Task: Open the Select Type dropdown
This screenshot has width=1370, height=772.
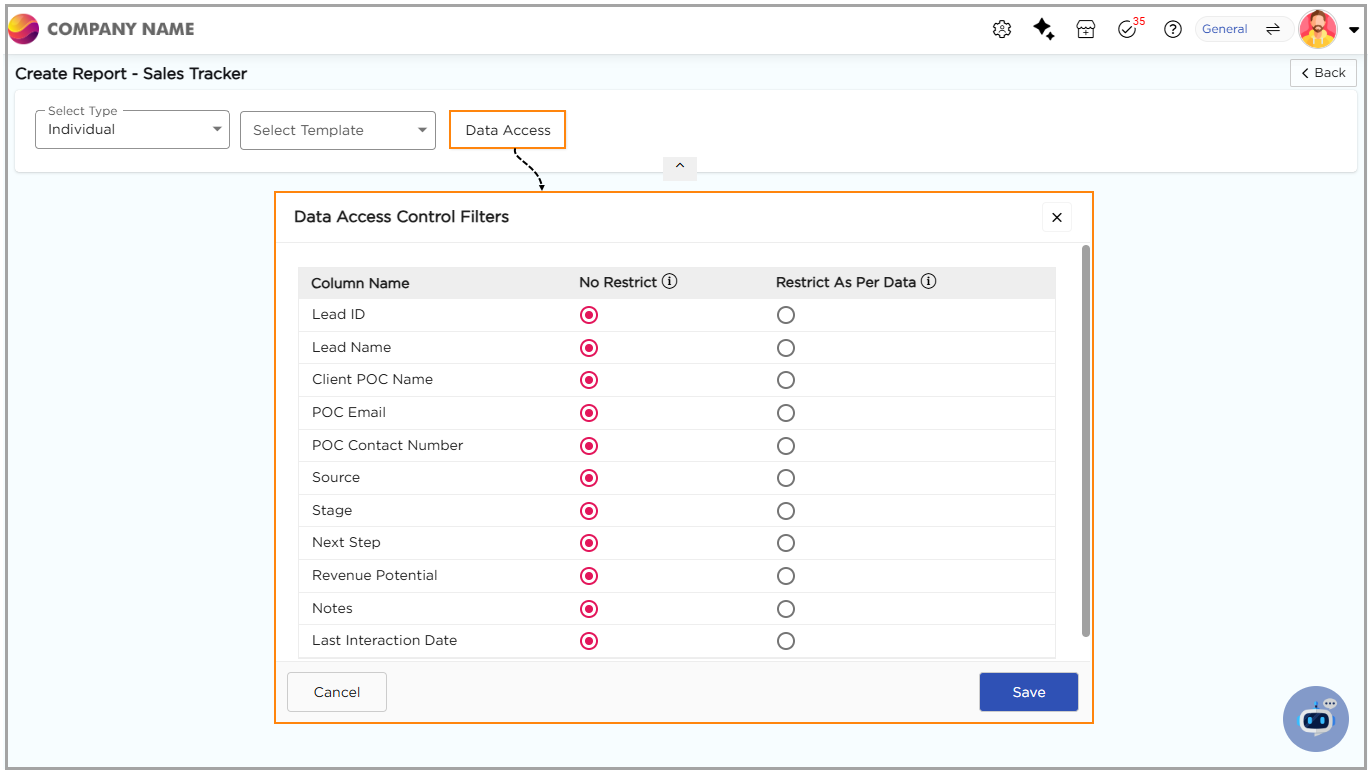Action: pyautogui.click(x=132, y=130)
